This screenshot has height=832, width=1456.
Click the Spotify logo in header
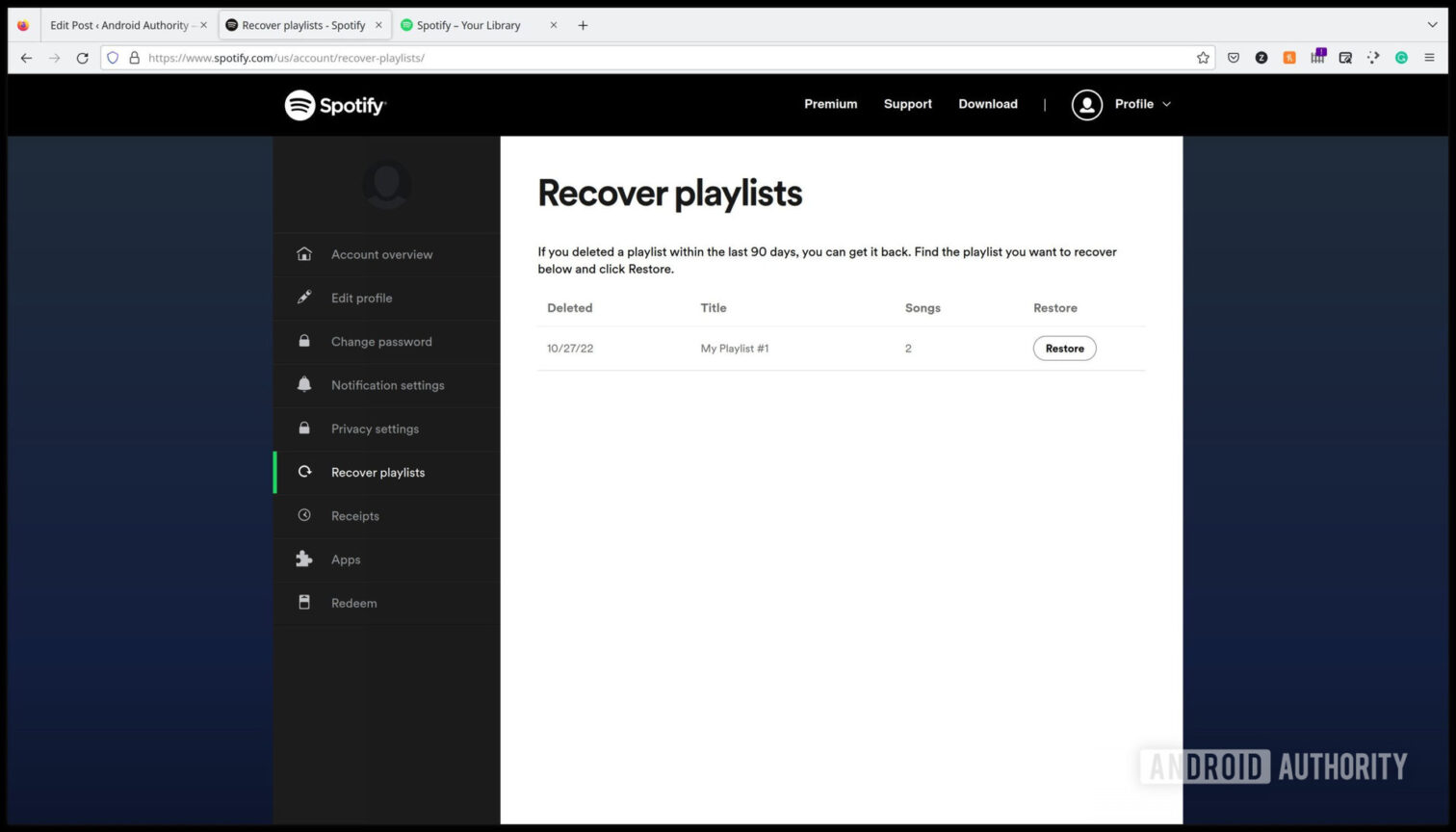point(335,105)
